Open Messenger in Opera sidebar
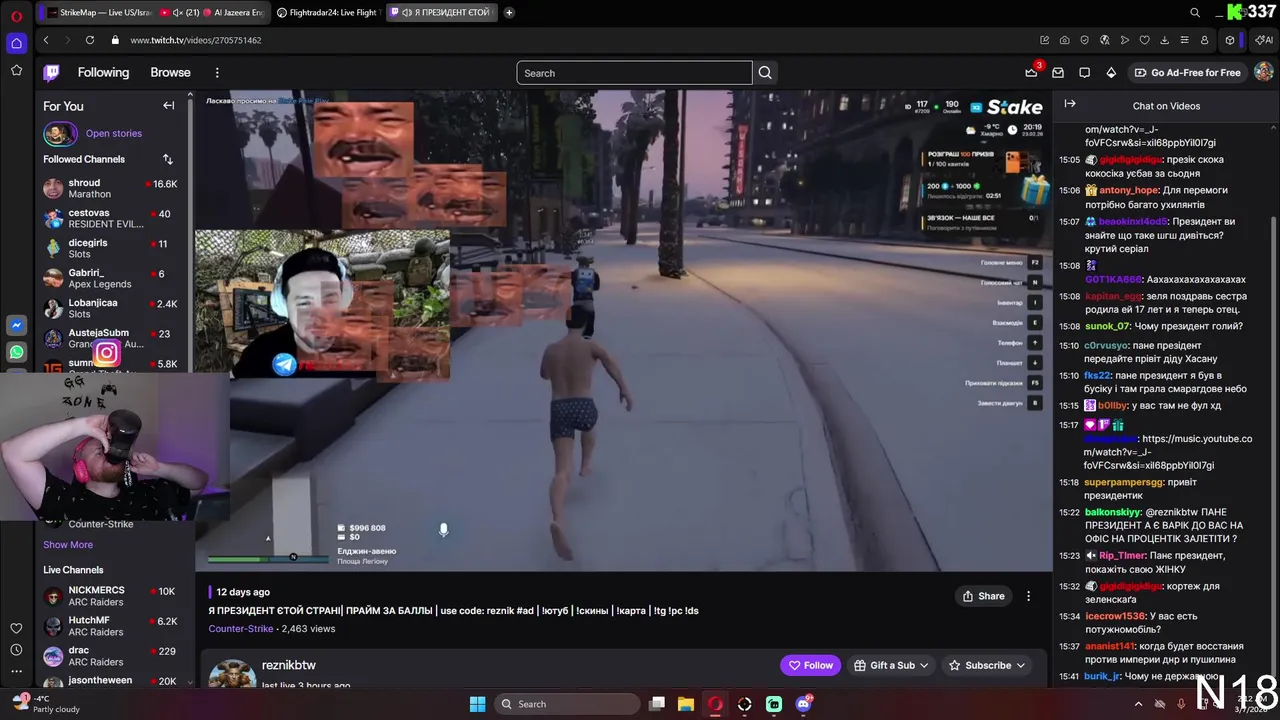The image size is (1280, 720). tap(16, 326)
